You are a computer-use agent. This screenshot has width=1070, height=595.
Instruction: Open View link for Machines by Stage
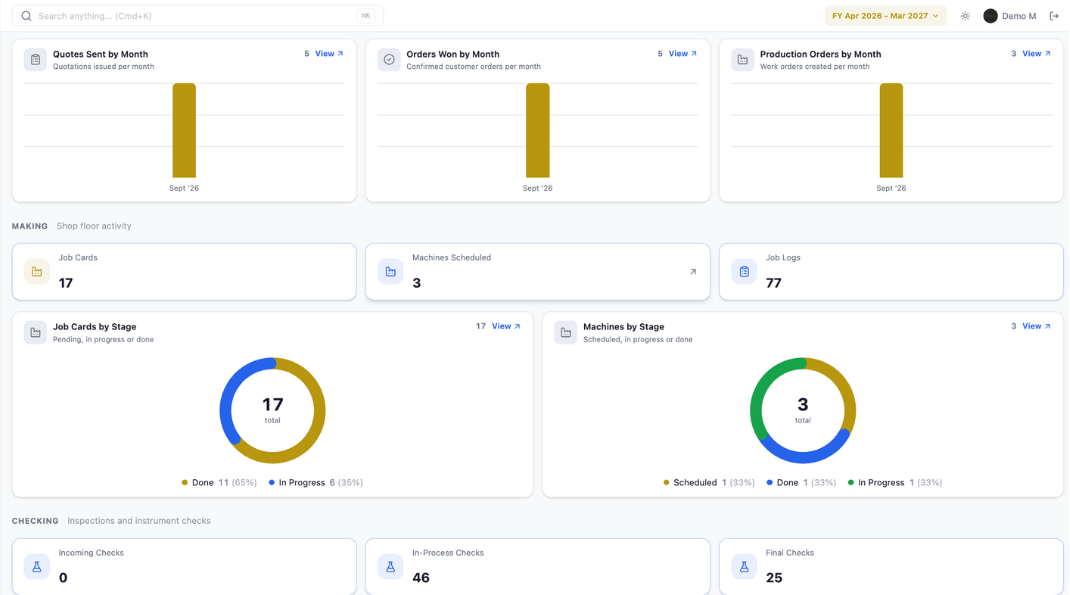(1036, 327)
